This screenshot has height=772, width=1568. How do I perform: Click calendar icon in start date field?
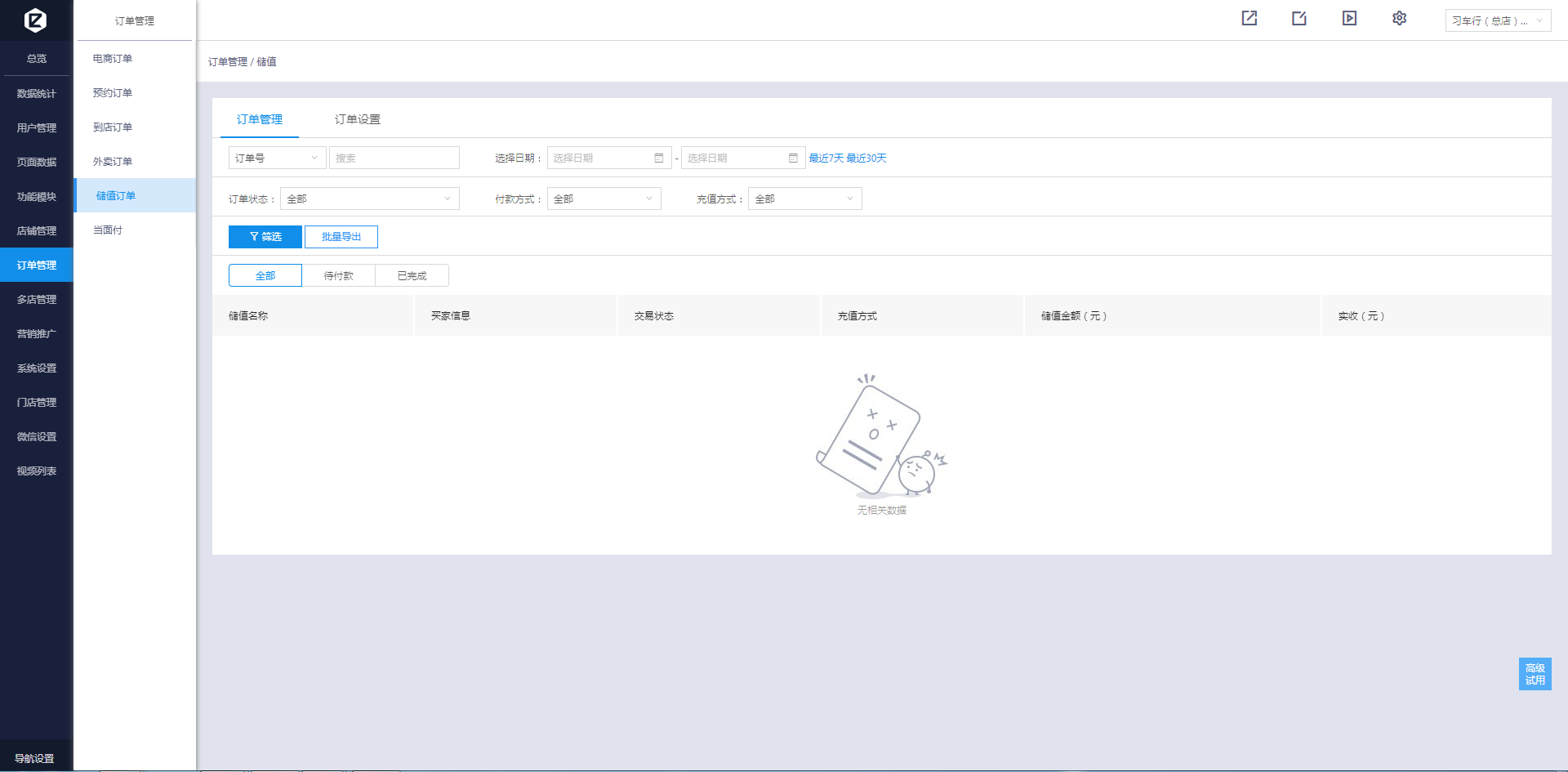[659, 158]
